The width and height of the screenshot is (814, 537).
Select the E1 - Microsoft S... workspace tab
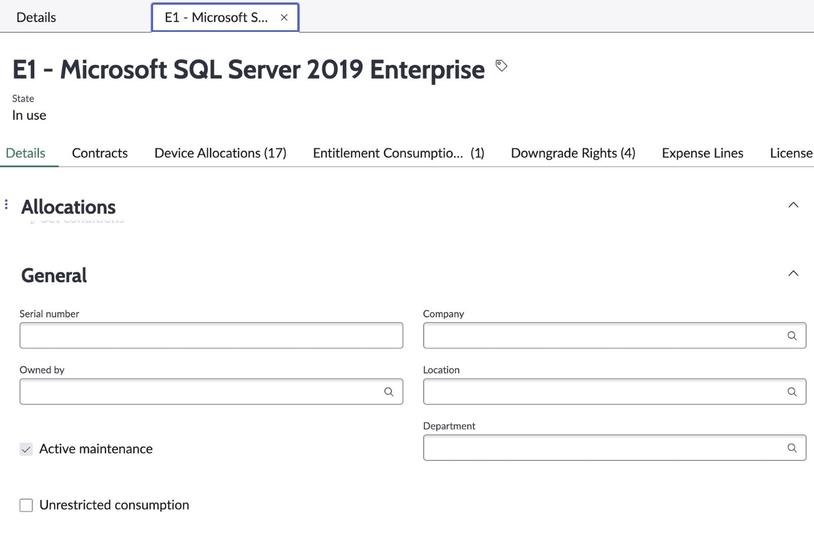click(x=225, y=17)
